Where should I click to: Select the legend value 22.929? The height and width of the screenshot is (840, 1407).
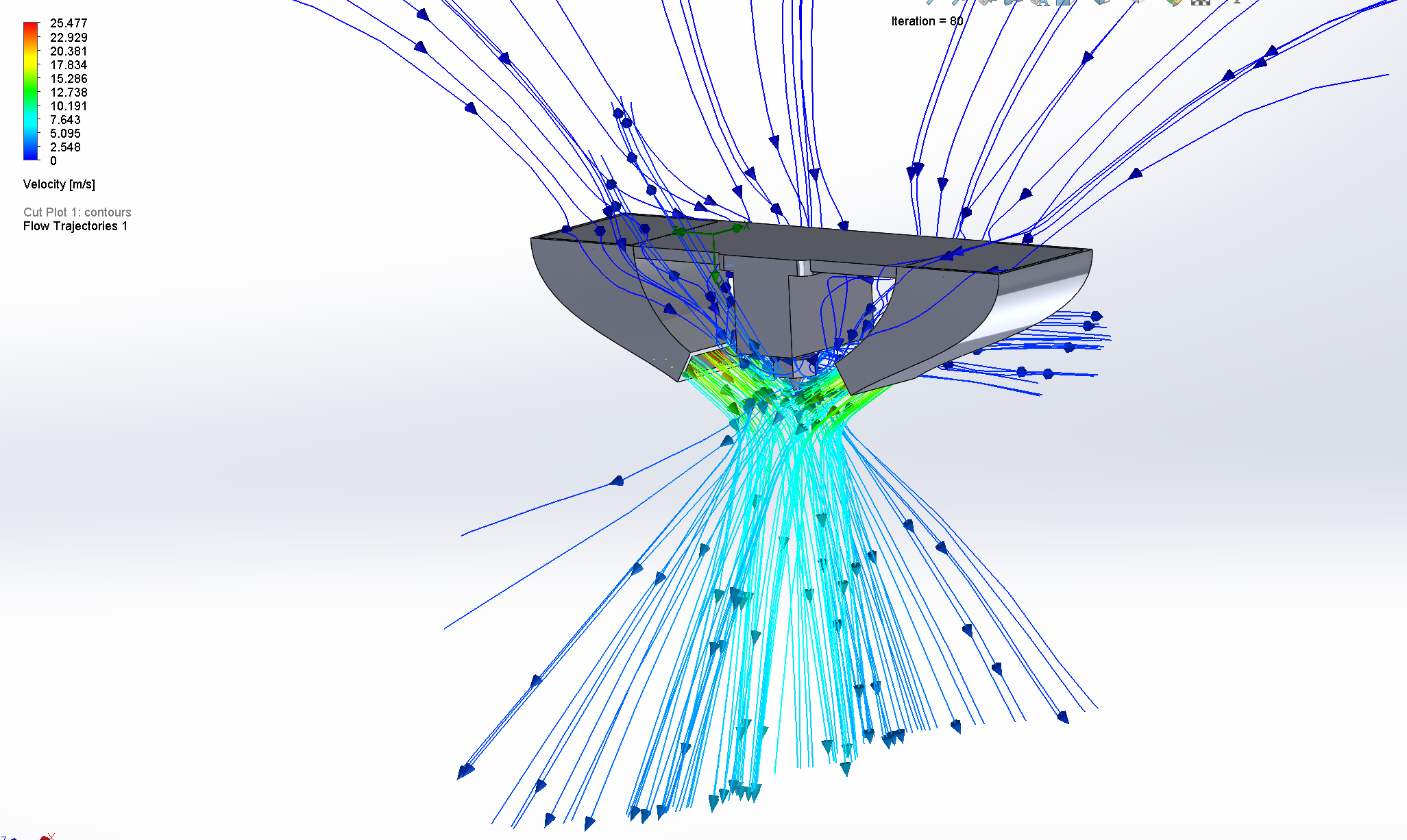(x=69, y=38)
